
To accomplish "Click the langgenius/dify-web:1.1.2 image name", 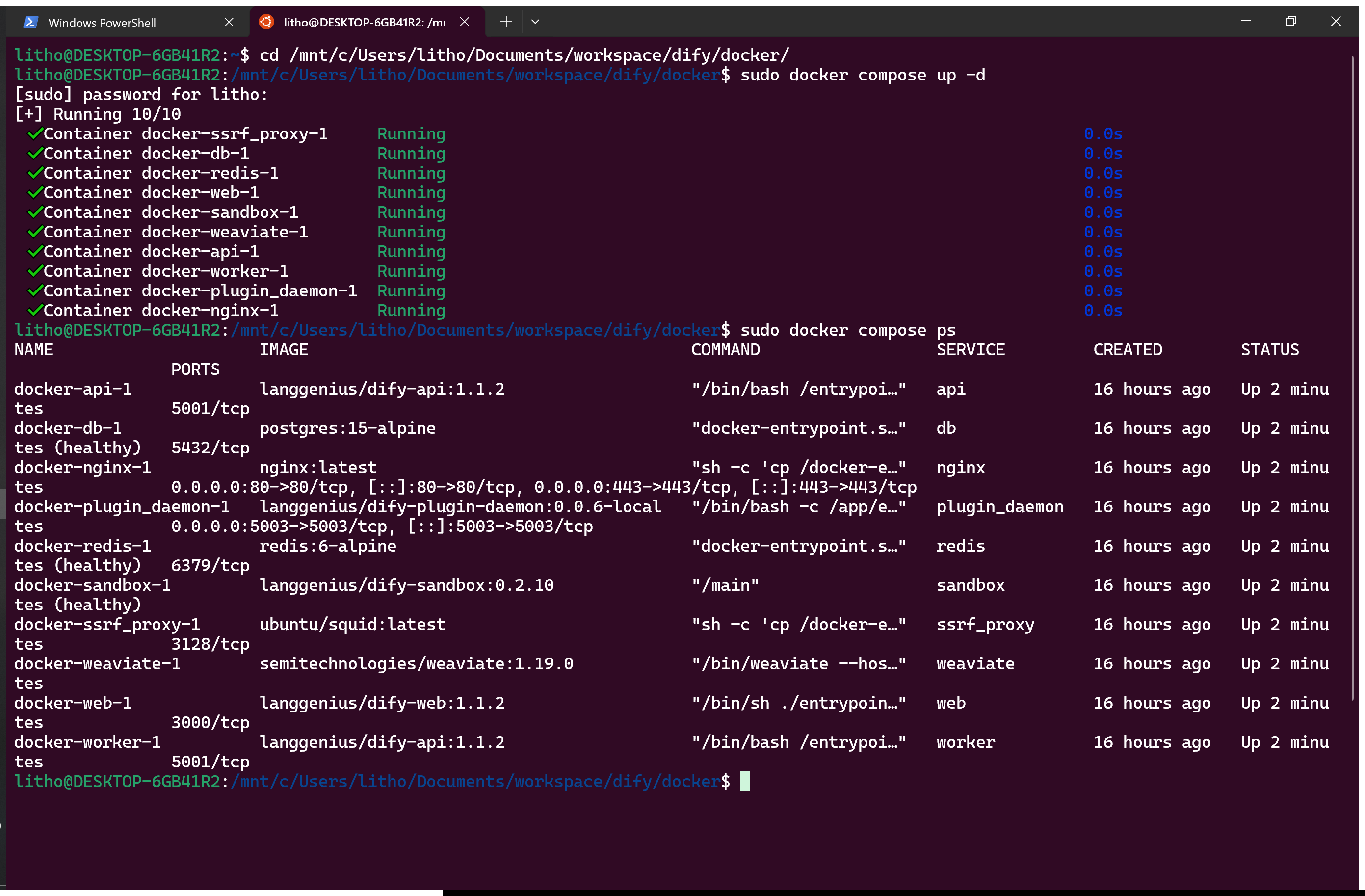I will tap(383, 702).
